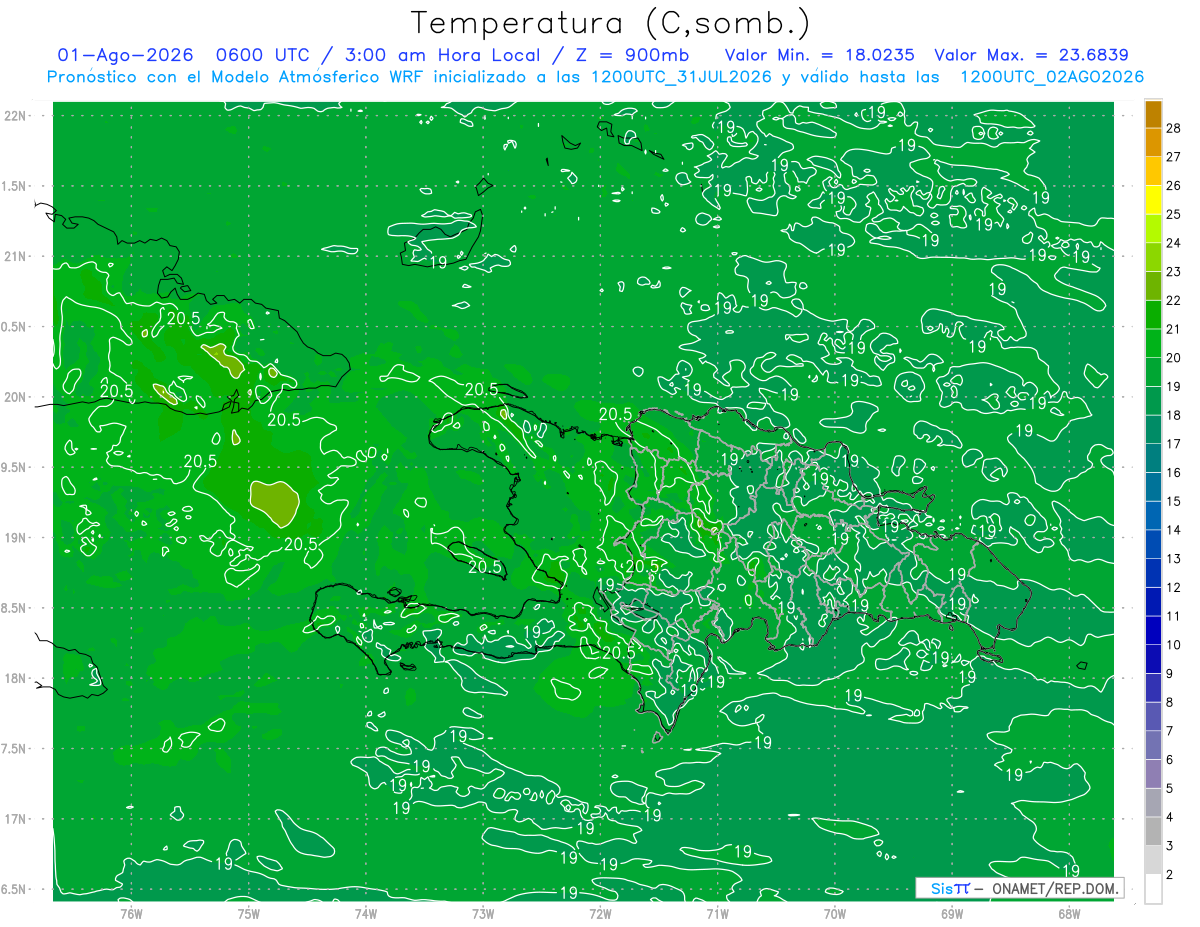Click legend value 12
The height and width of the screenshot is (927, 1200).
[1174, 587]
